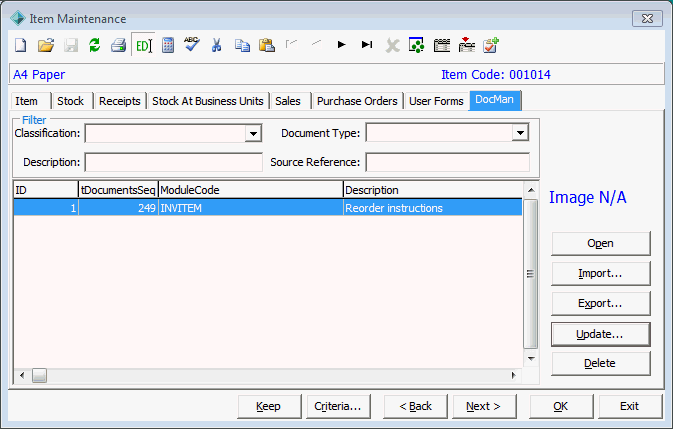Click the < Back button
Screen dimensions: 673x429
(x=415, y=406)
